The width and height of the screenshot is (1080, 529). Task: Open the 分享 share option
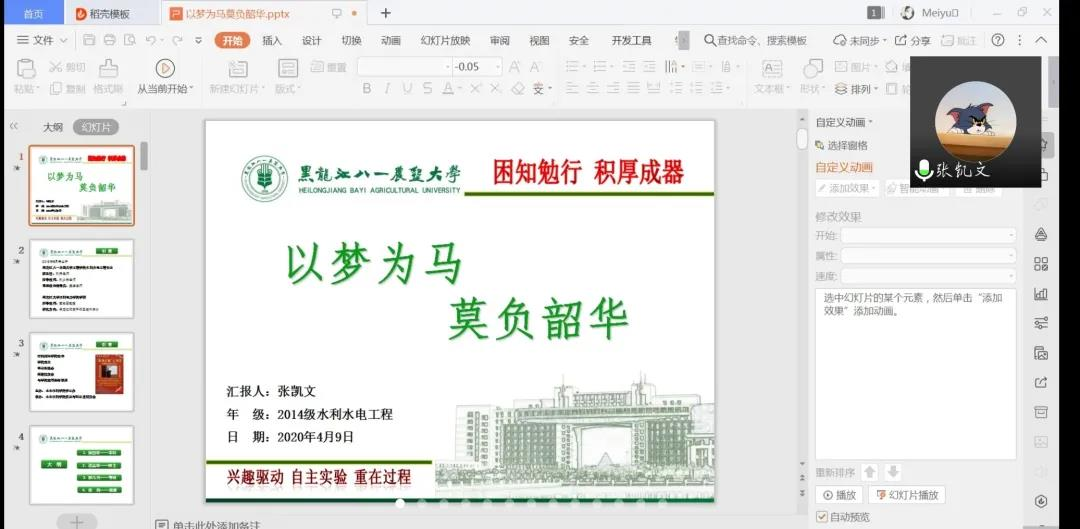[912, 41]
